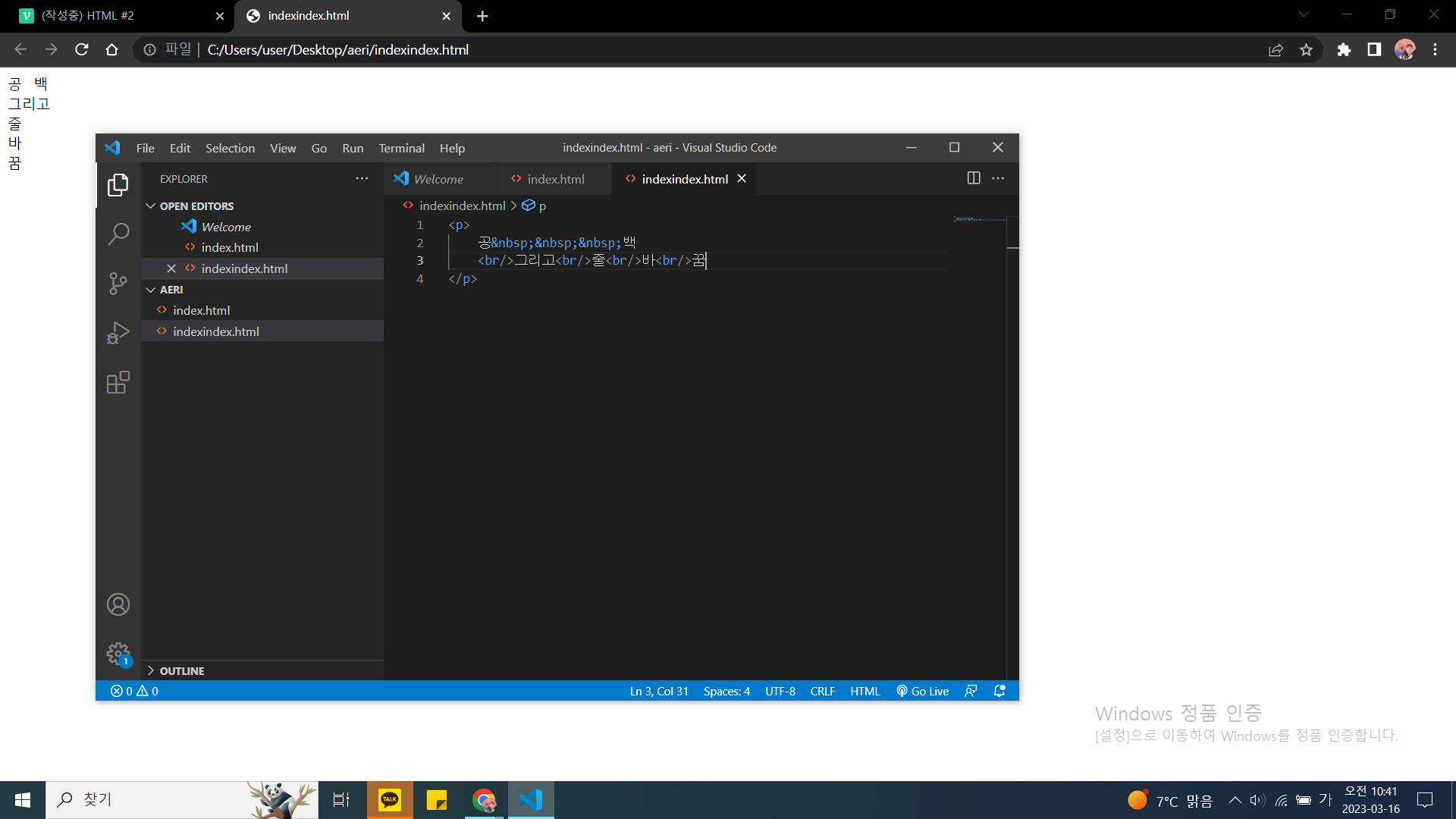Change the CRLF line ending setting
The height and width of the screenshot is (819, 1456).
(822, 691)
